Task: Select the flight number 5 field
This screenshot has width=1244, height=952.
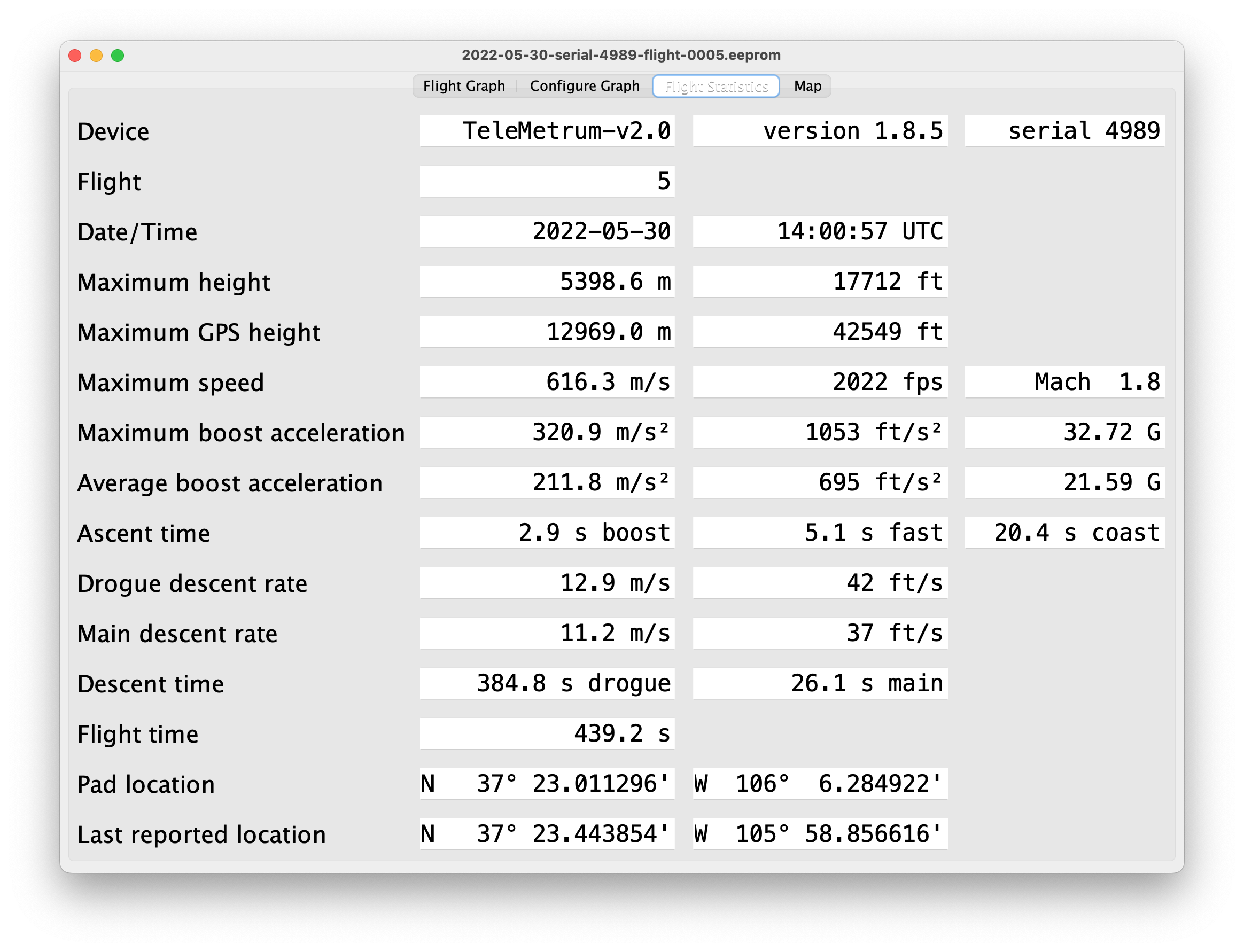Action: (547, 181)
